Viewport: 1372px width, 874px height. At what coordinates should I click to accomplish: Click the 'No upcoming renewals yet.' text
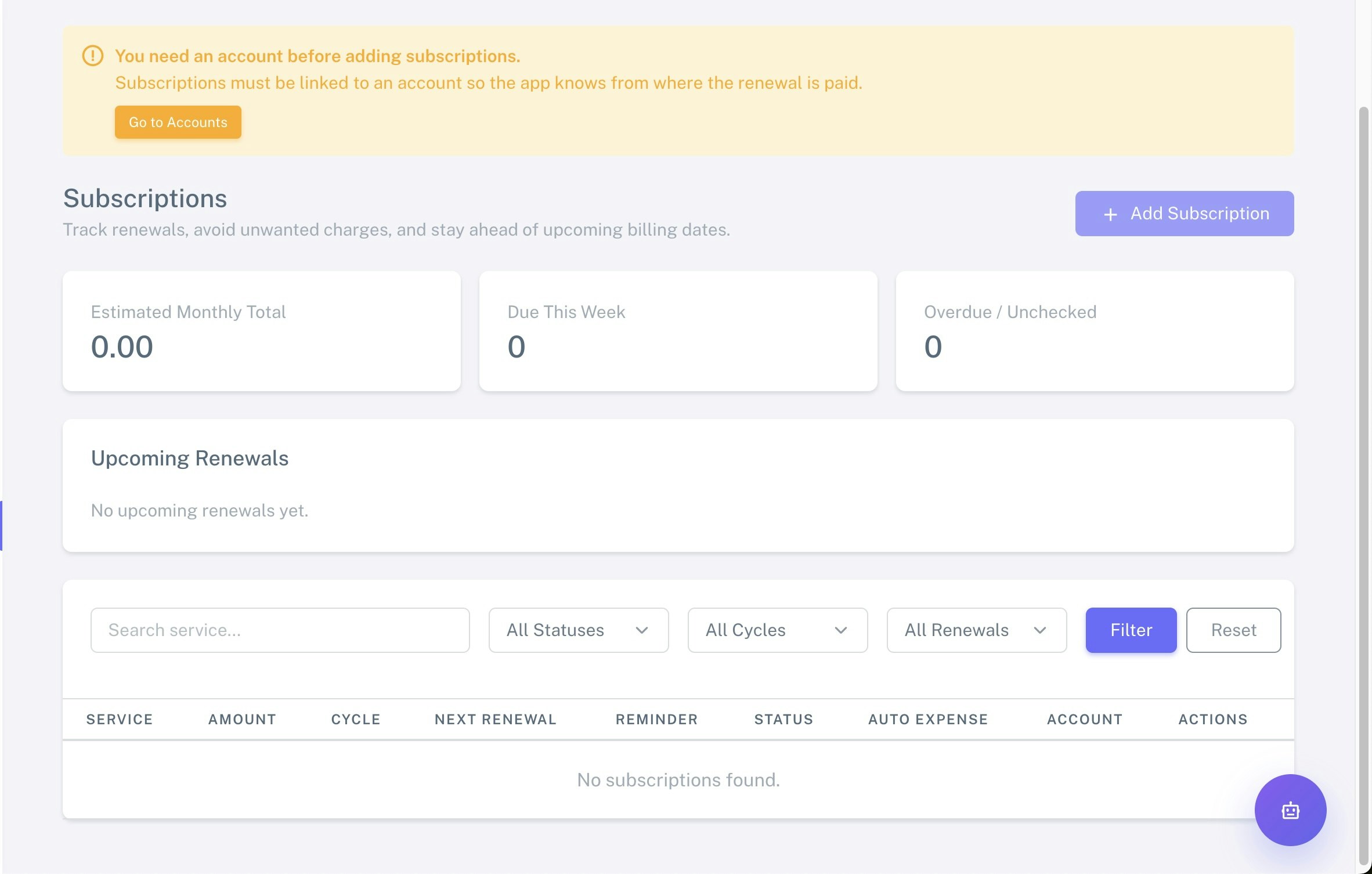pyautogui.click(x=199, y=510)
